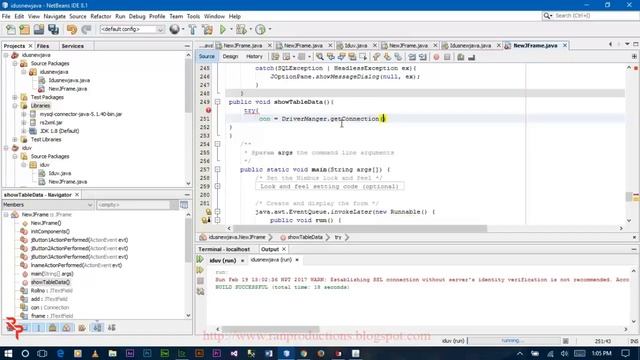Screen dimensions: 640x360
Task: Open the Profile Project dropdown arrow
Action: (270, 29)
